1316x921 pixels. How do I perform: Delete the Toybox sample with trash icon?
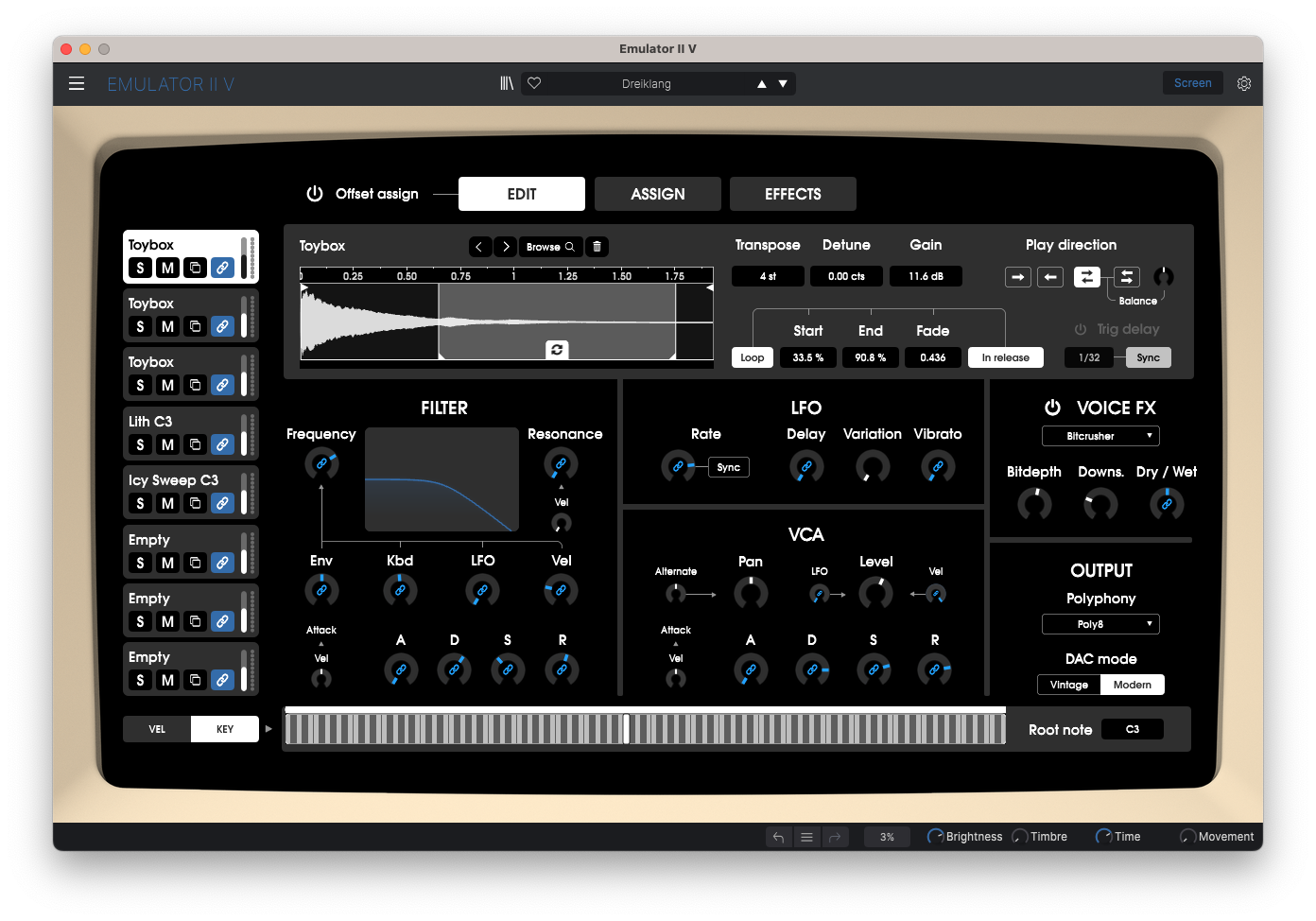pos(597,247)
